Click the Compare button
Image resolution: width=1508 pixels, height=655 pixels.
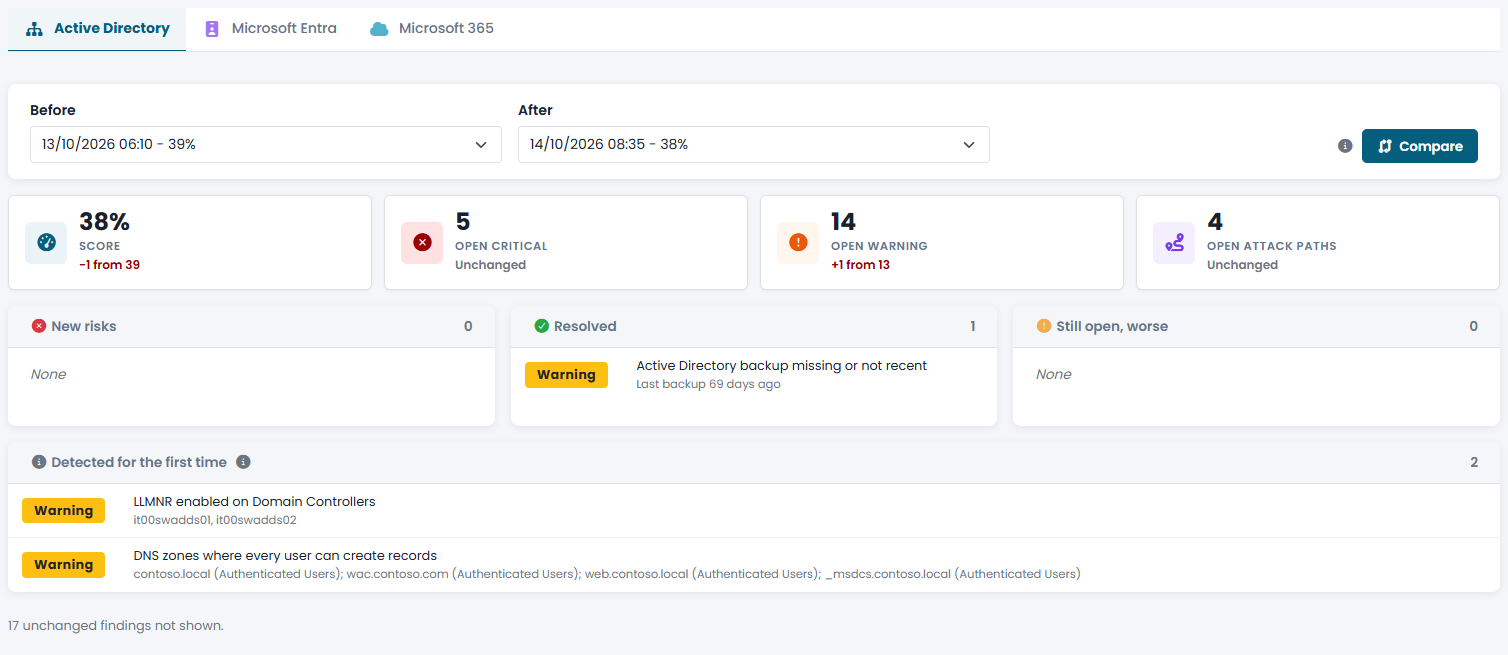[x=1420, y=146]
